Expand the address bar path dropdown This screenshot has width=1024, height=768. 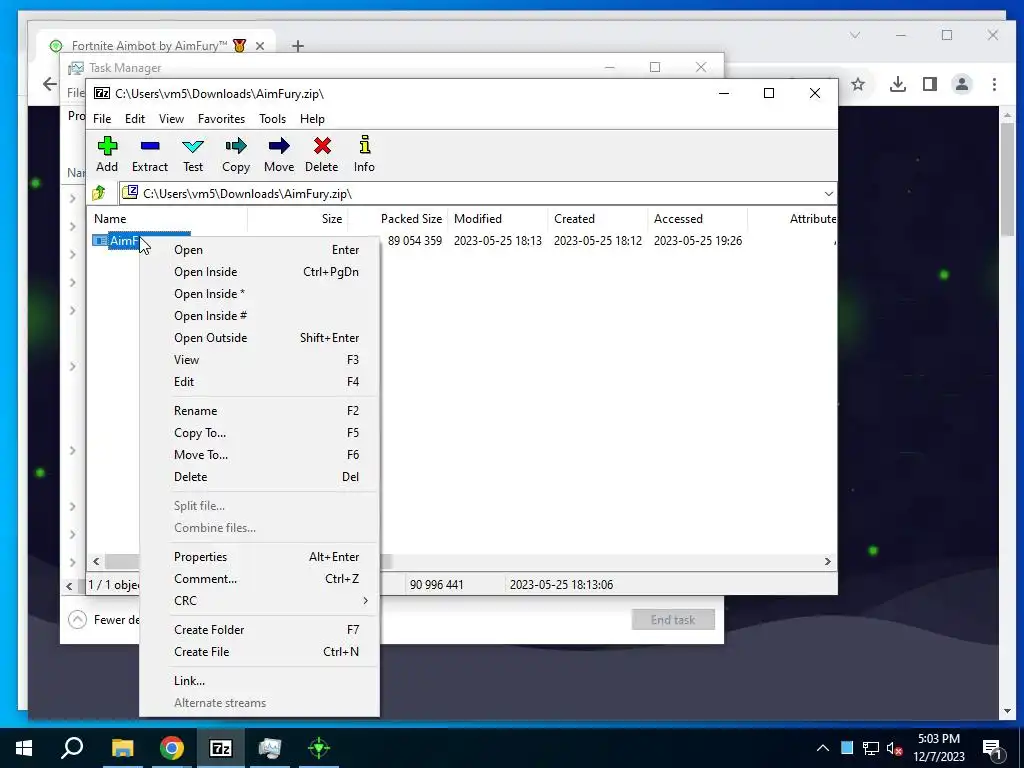828,194
